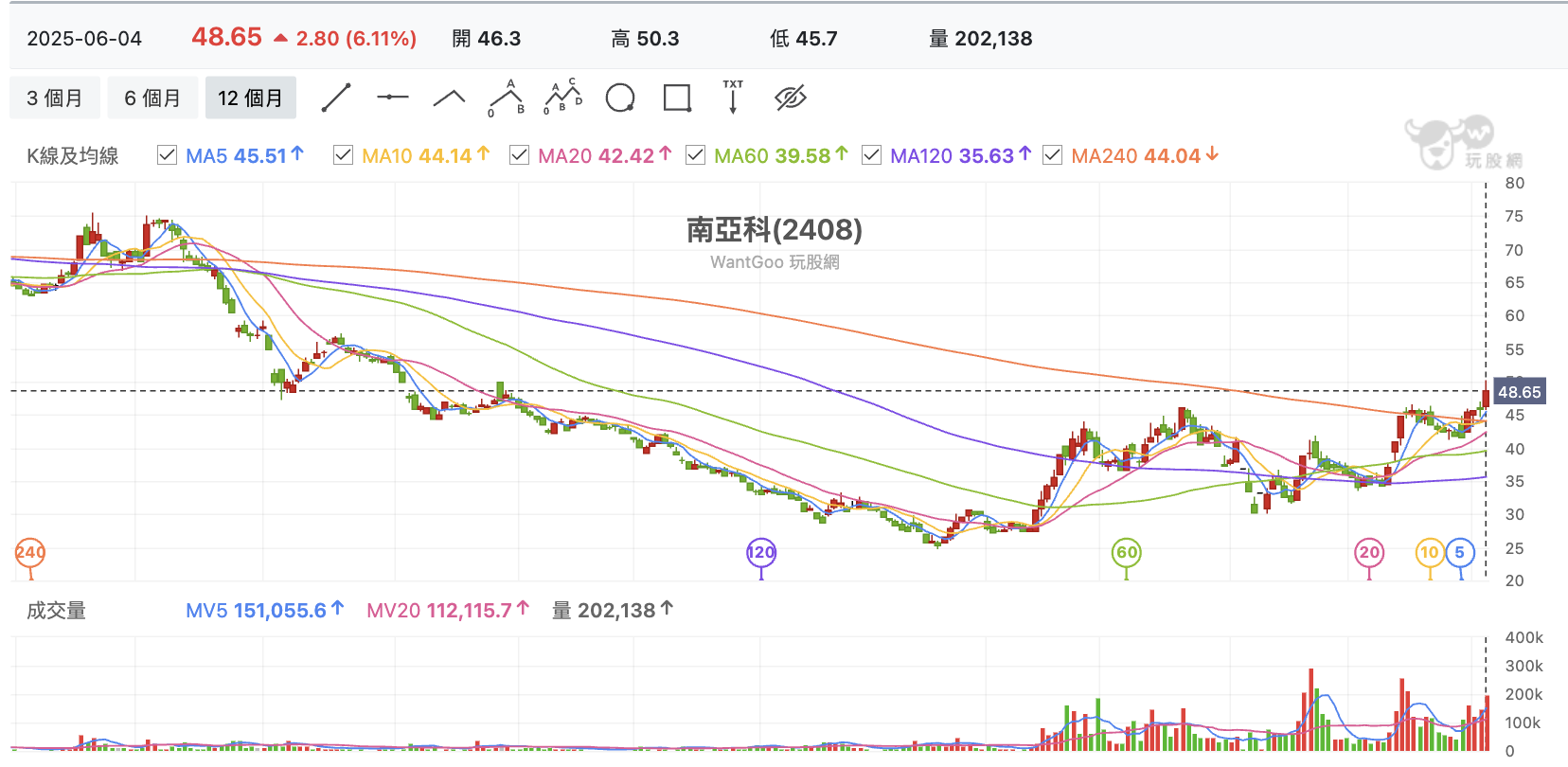Click the MA120 35.63 value label
Screen dimensions: 1568x767
coord(960,155)
